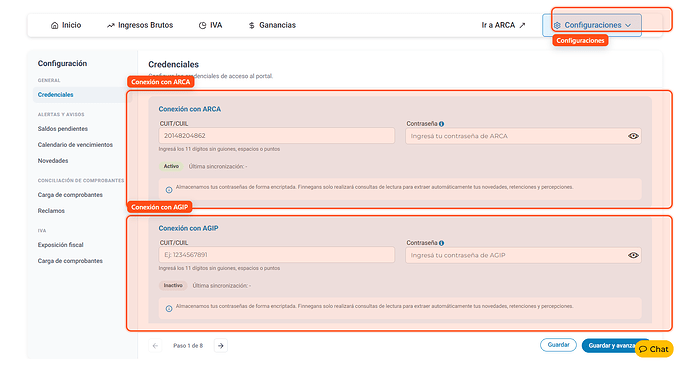Click the Ingresos Brutos trend icon
This screenshot has height=366, width=690.
(110, 26)
